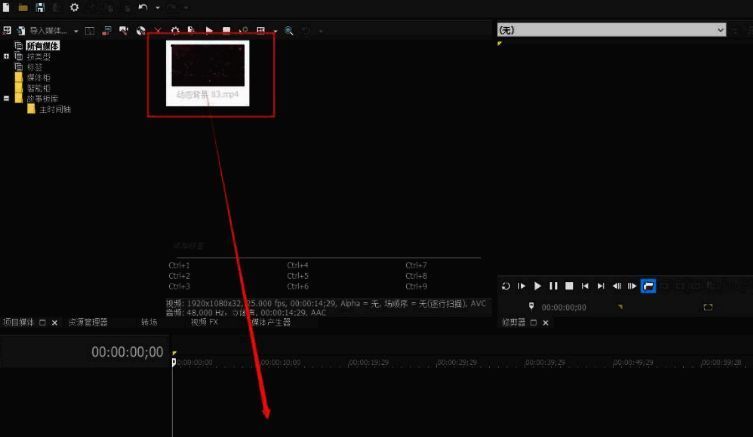Open media properties gear icon in media toolbar

175,31
